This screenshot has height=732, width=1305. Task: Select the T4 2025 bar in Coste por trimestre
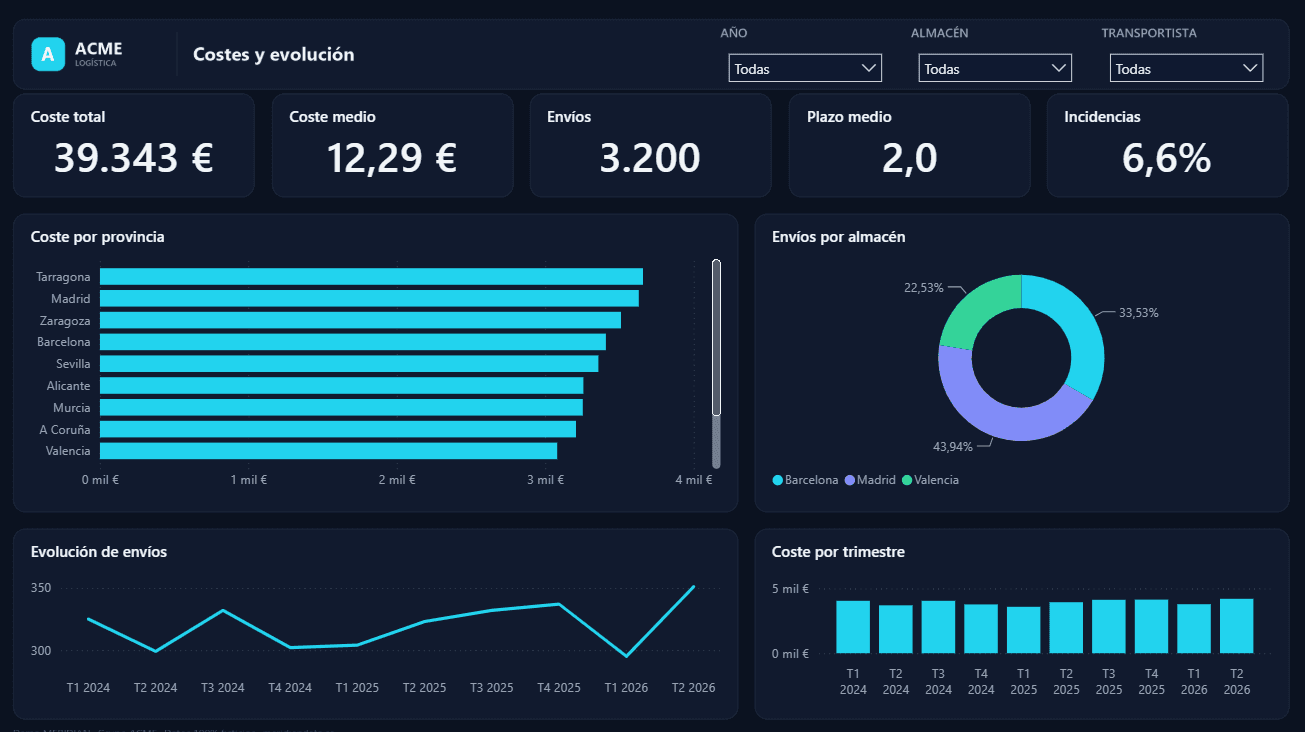[1151, 626]
